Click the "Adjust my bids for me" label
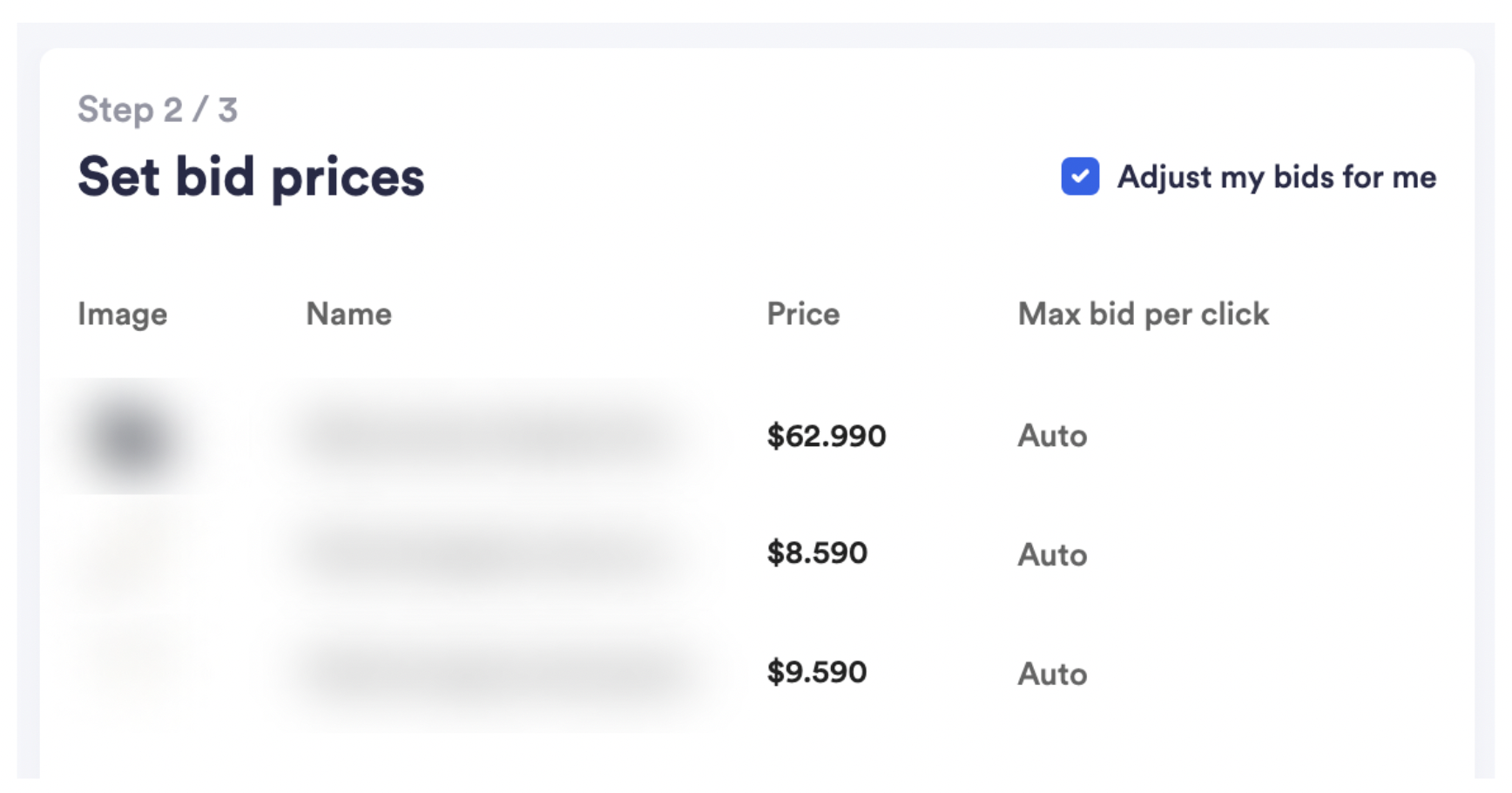 click(1276, 177)
